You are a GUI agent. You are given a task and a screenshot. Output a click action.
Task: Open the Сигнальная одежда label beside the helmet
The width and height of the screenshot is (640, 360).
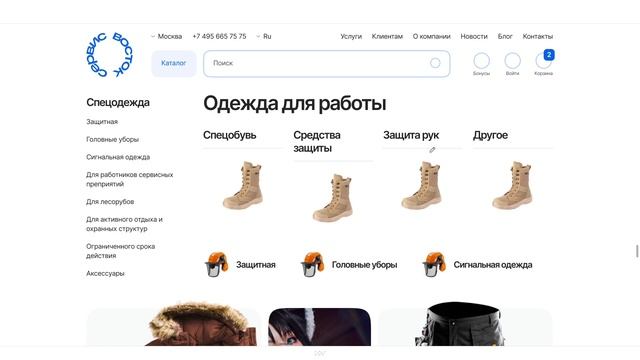(493, 265)
